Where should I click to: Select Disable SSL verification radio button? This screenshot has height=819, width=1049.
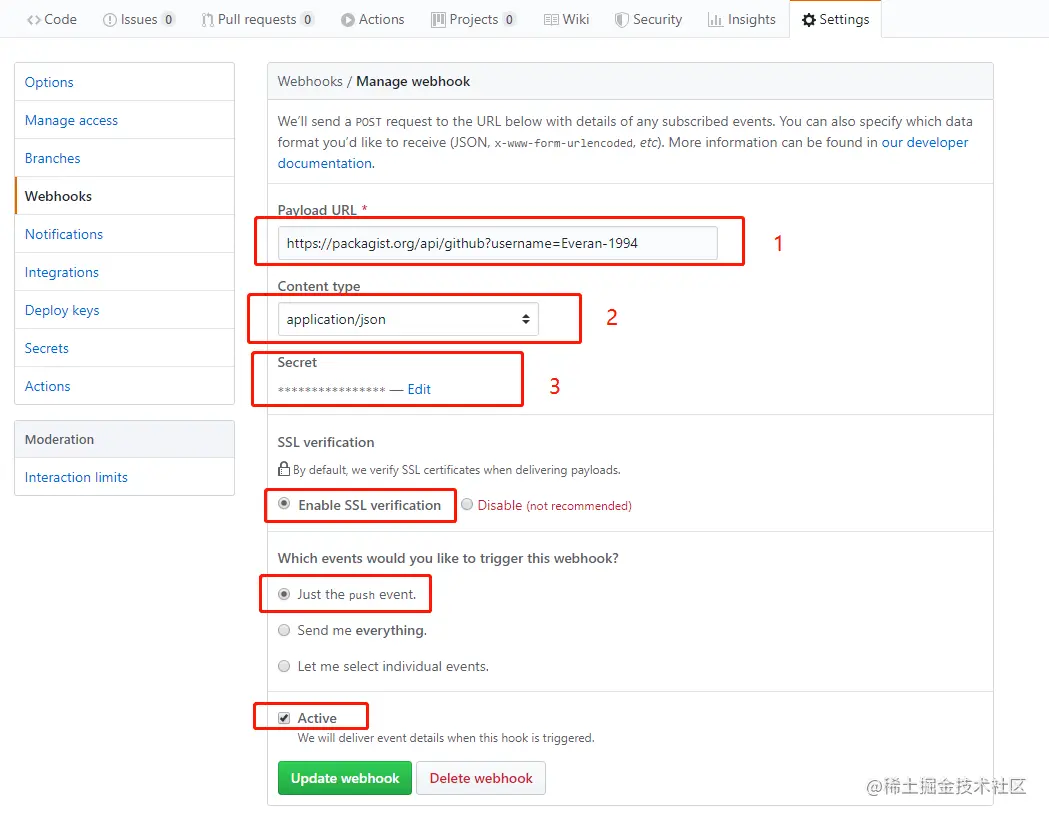pos(467,505)
